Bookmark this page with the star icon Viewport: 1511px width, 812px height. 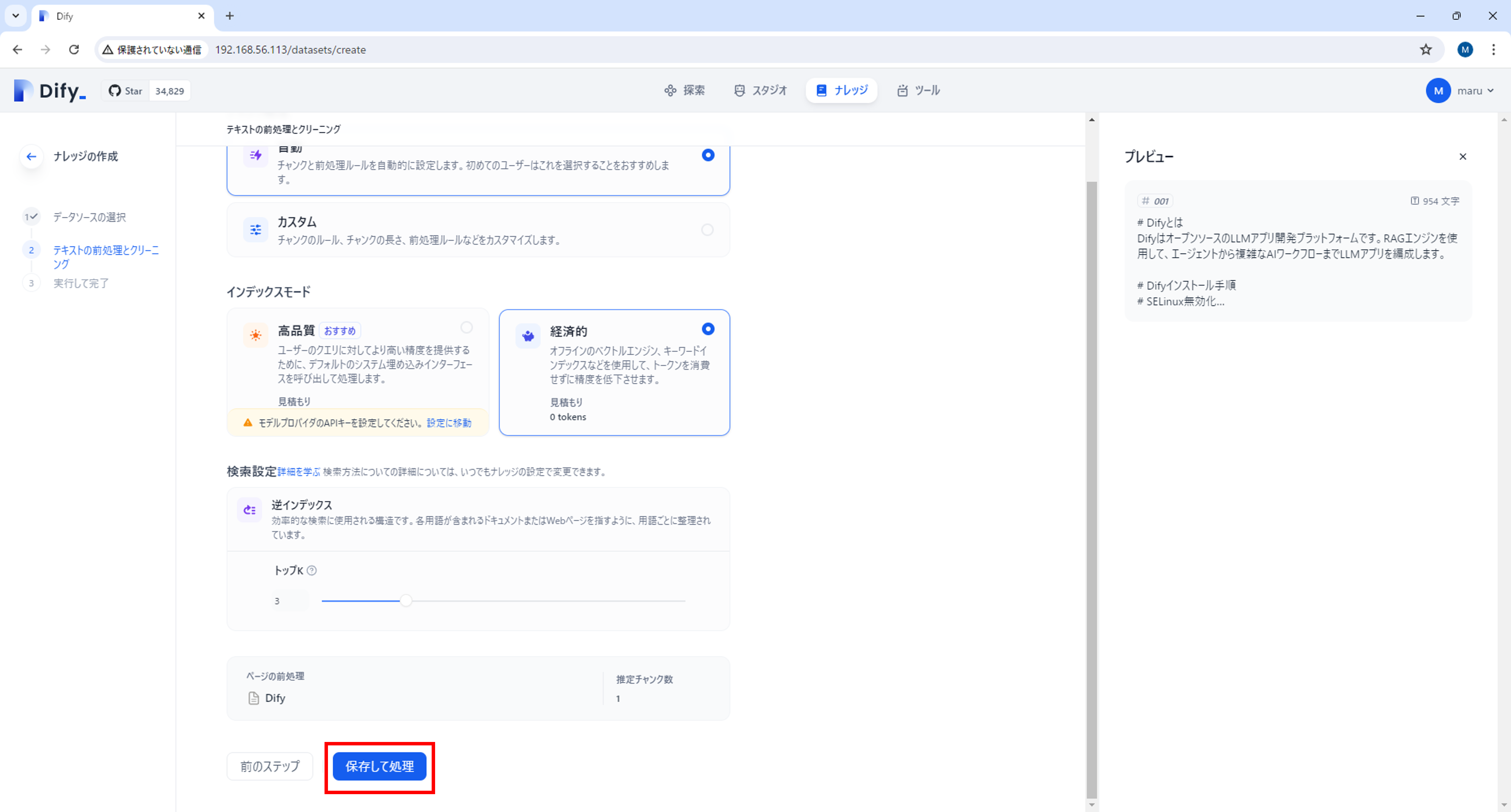(1426, 50)
